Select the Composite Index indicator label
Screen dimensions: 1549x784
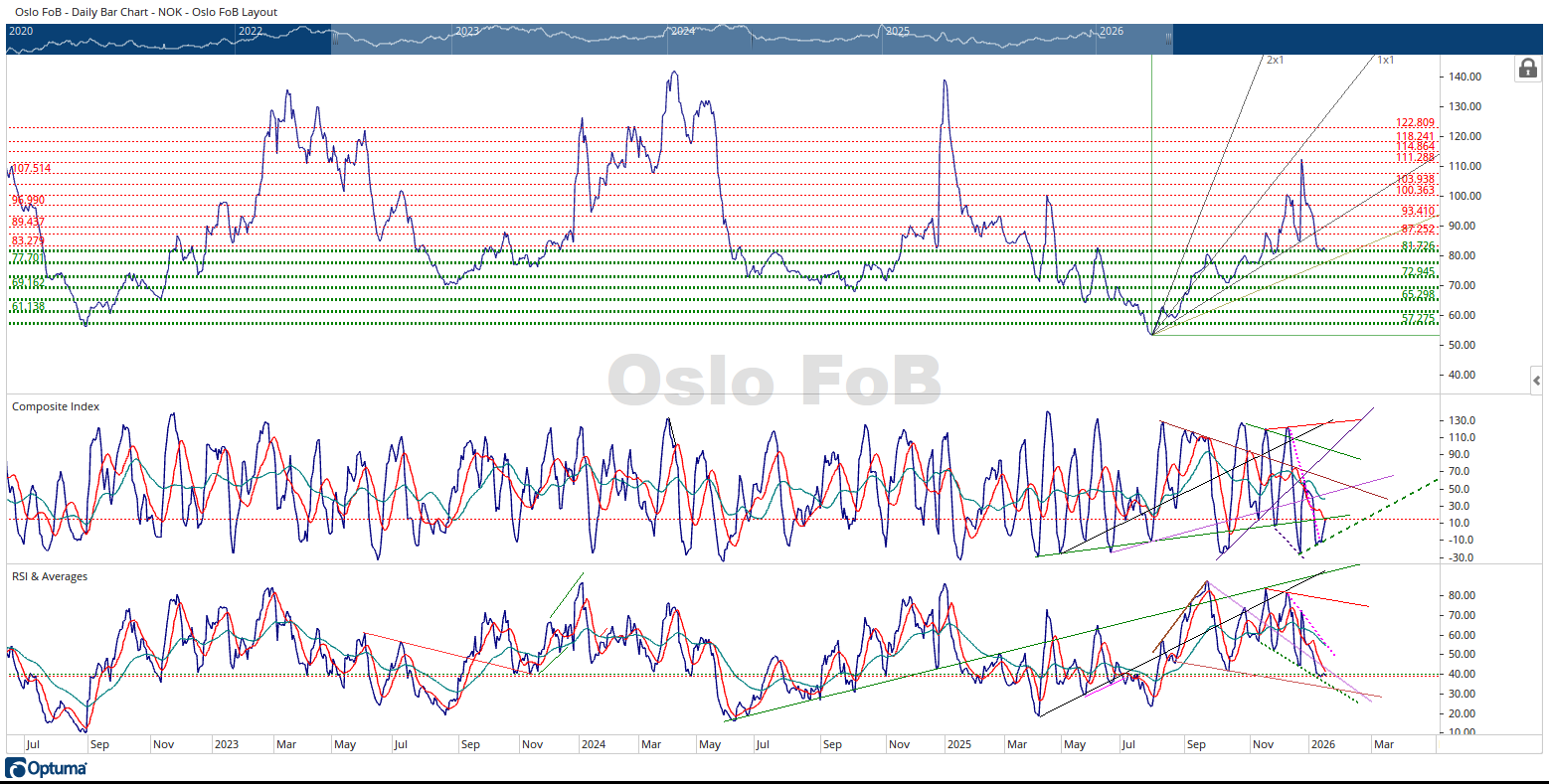pyautogui.click(x=56, y=406)
